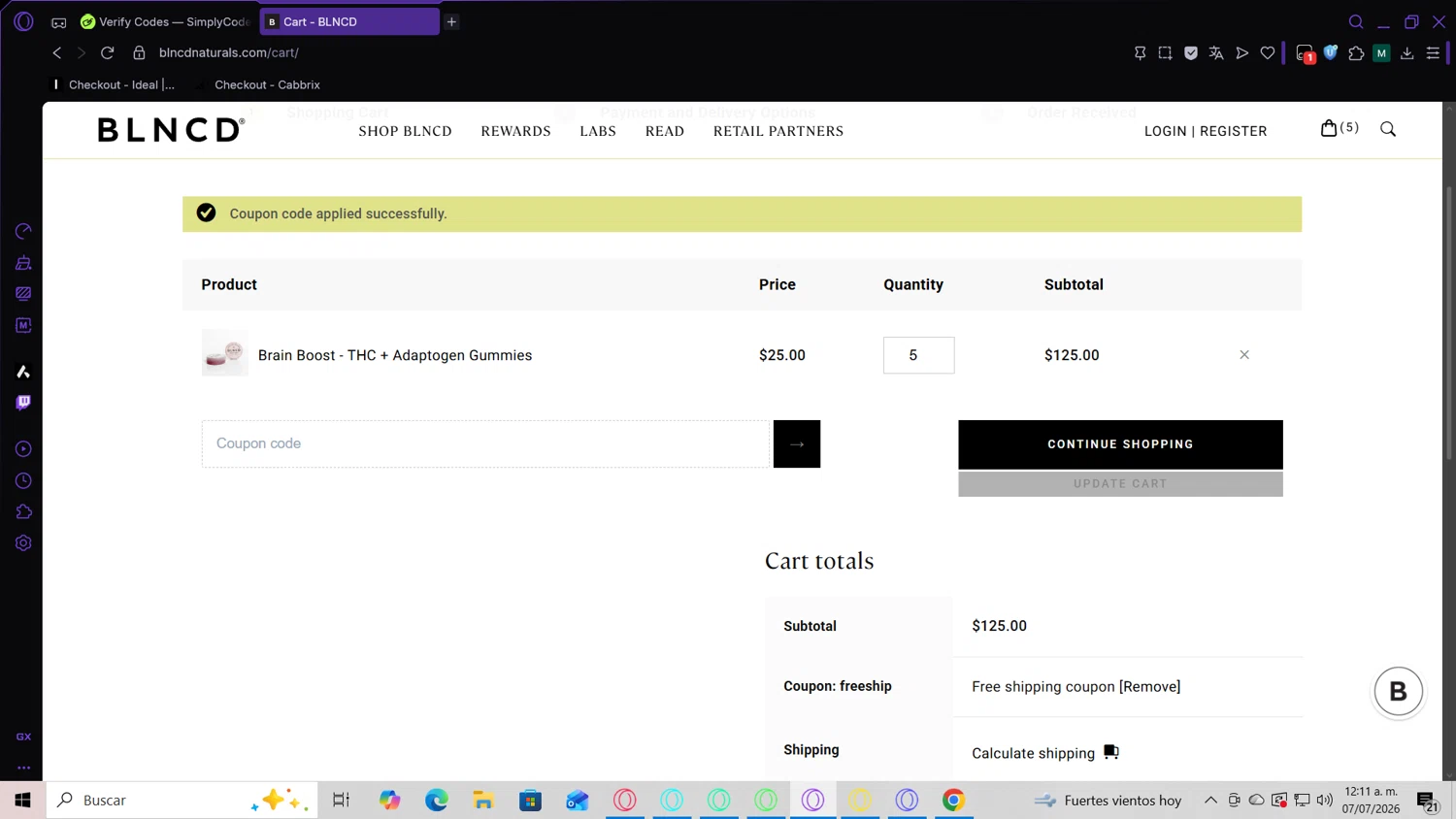Viewport: 1456px width, 819px height.
Task: Open Windows notification center
Action: coord(1428,801)
